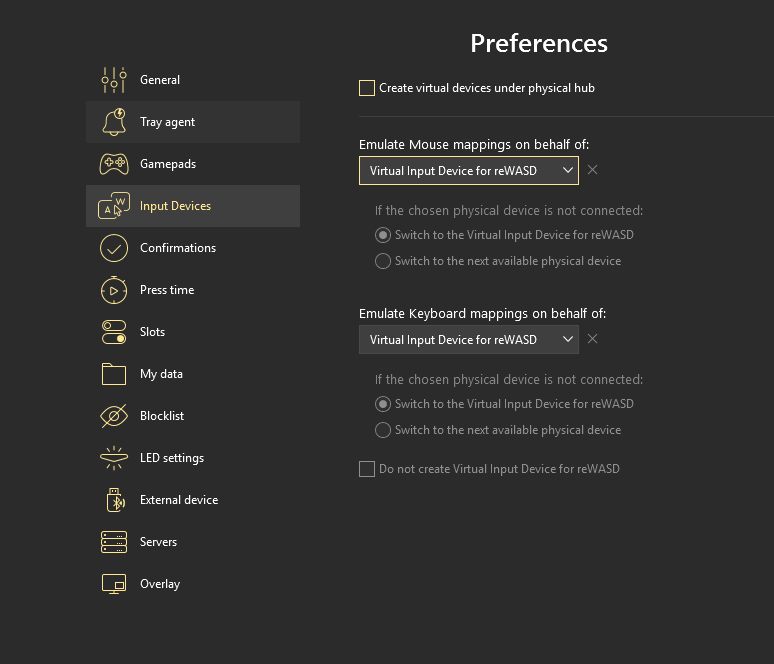Switch to the Confirmations tab
The height and width of the screenshot is (664, 774).
(x=177, y=248)
